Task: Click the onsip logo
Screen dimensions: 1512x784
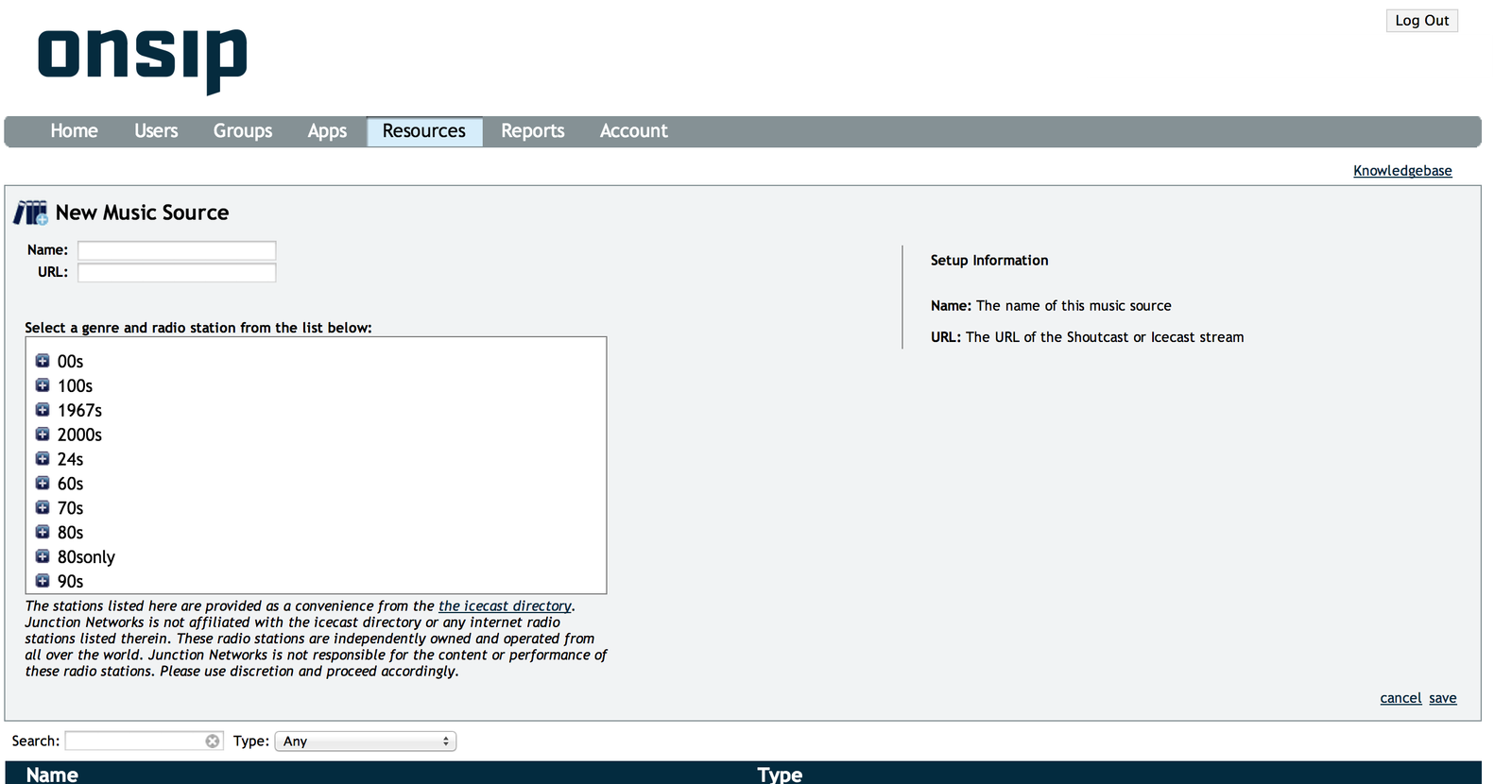Action: [x=142, y=57]
